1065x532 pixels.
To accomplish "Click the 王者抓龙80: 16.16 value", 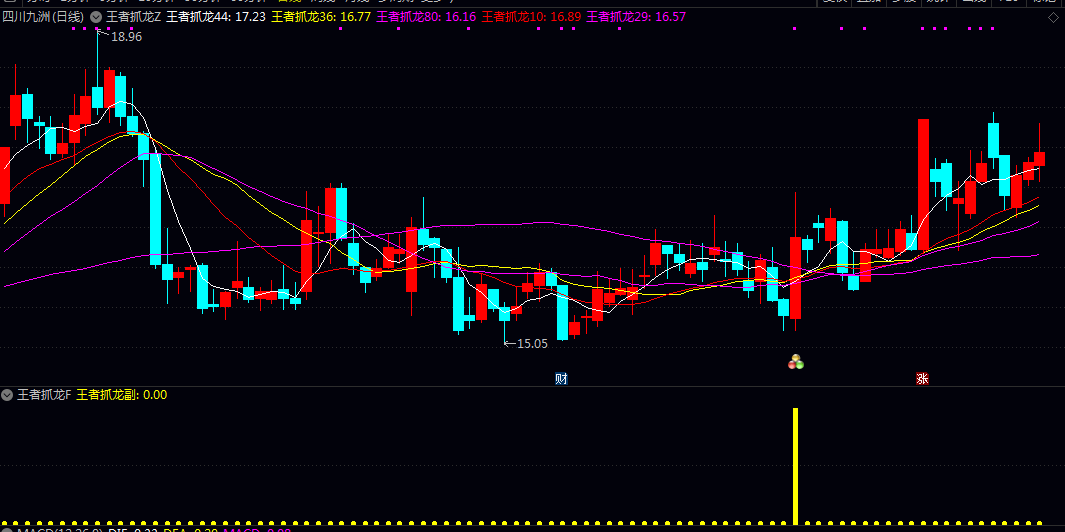I will click(426, 16).
